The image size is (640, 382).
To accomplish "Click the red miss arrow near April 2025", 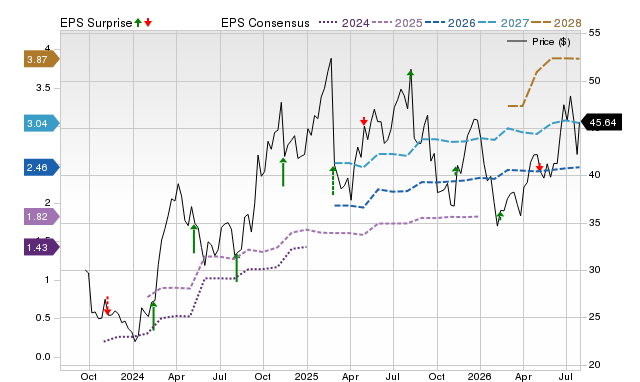I will point(364,121).
